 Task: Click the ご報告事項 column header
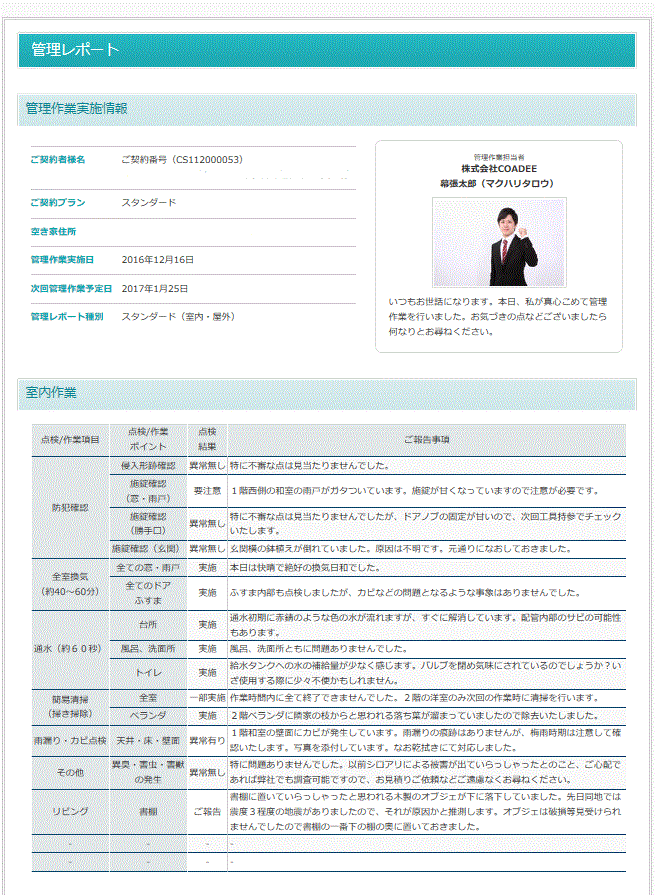[x=426, y=439]
